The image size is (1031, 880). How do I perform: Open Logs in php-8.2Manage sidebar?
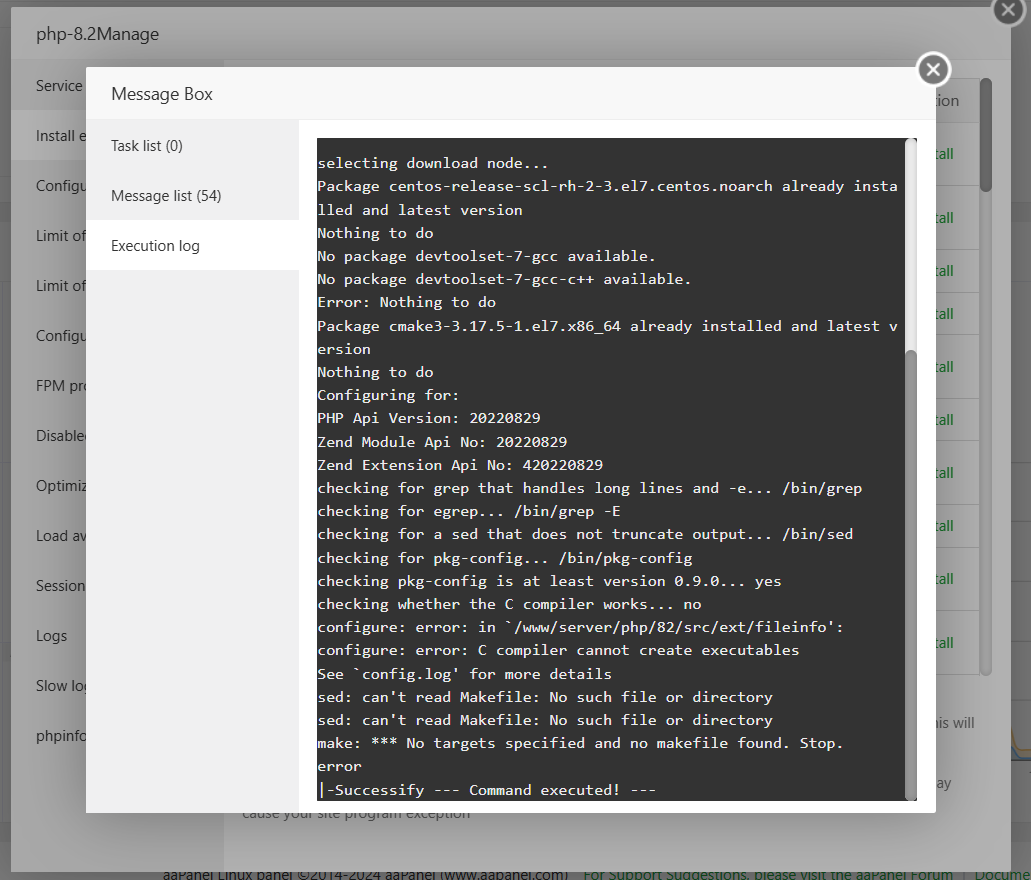pyautogui.click(x=51, y=635)
